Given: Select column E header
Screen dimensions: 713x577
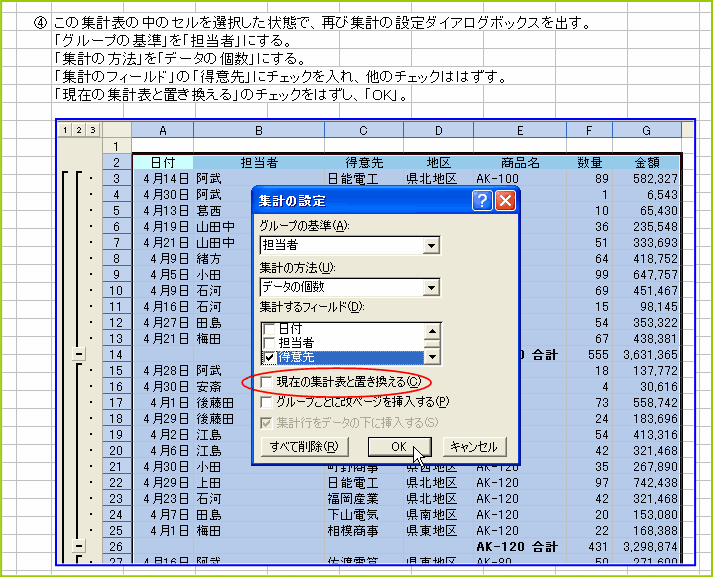Looking at the screenshot, I should [520, 130].
